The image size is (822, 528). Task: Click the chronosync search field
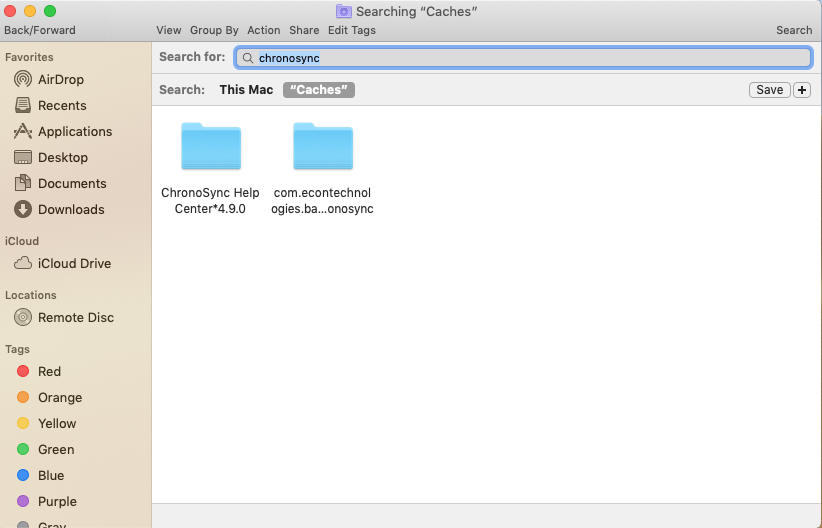coord(530,58)
